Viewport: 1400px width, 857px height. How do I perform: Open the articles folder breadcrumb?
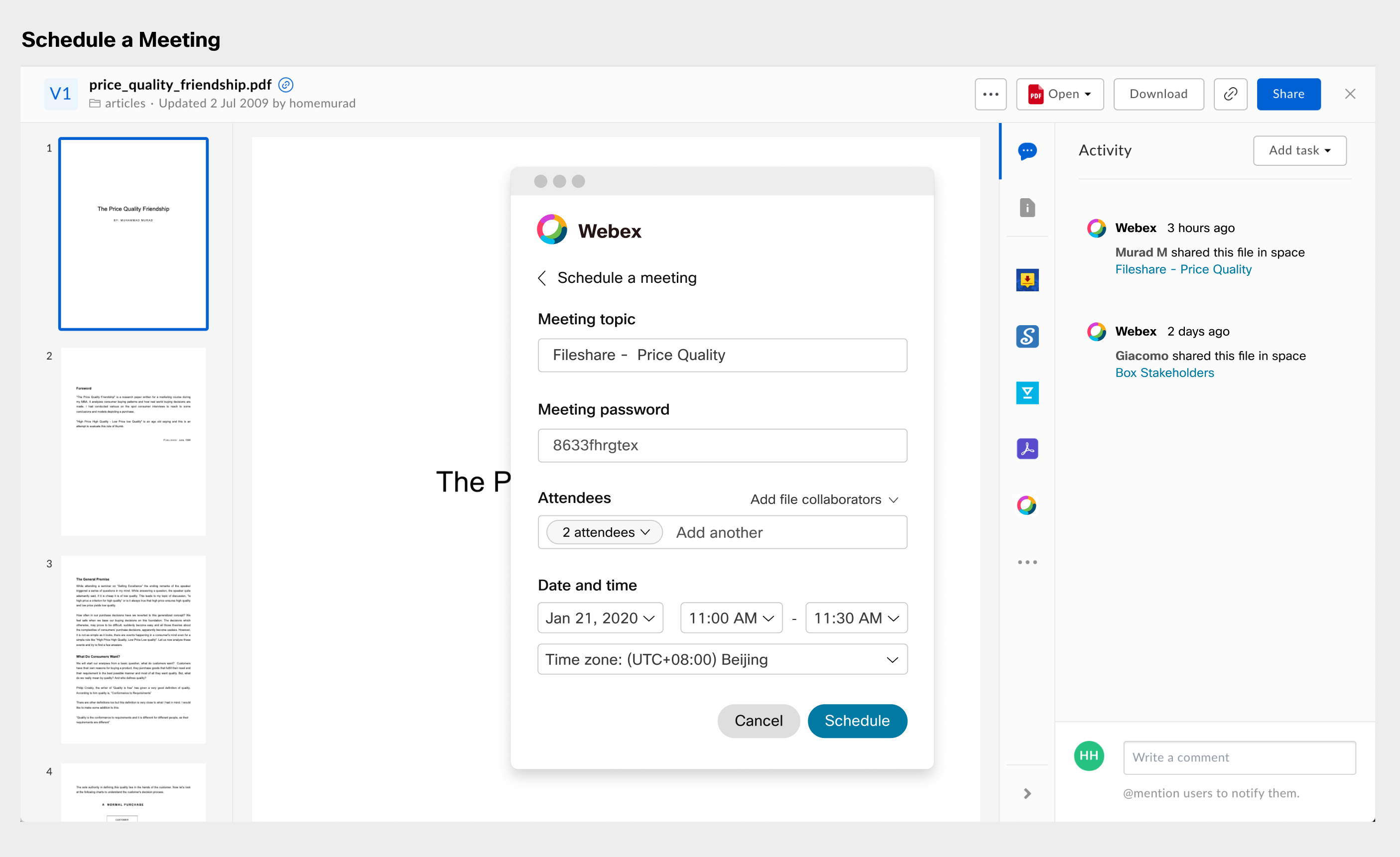[x=118, y=104]
